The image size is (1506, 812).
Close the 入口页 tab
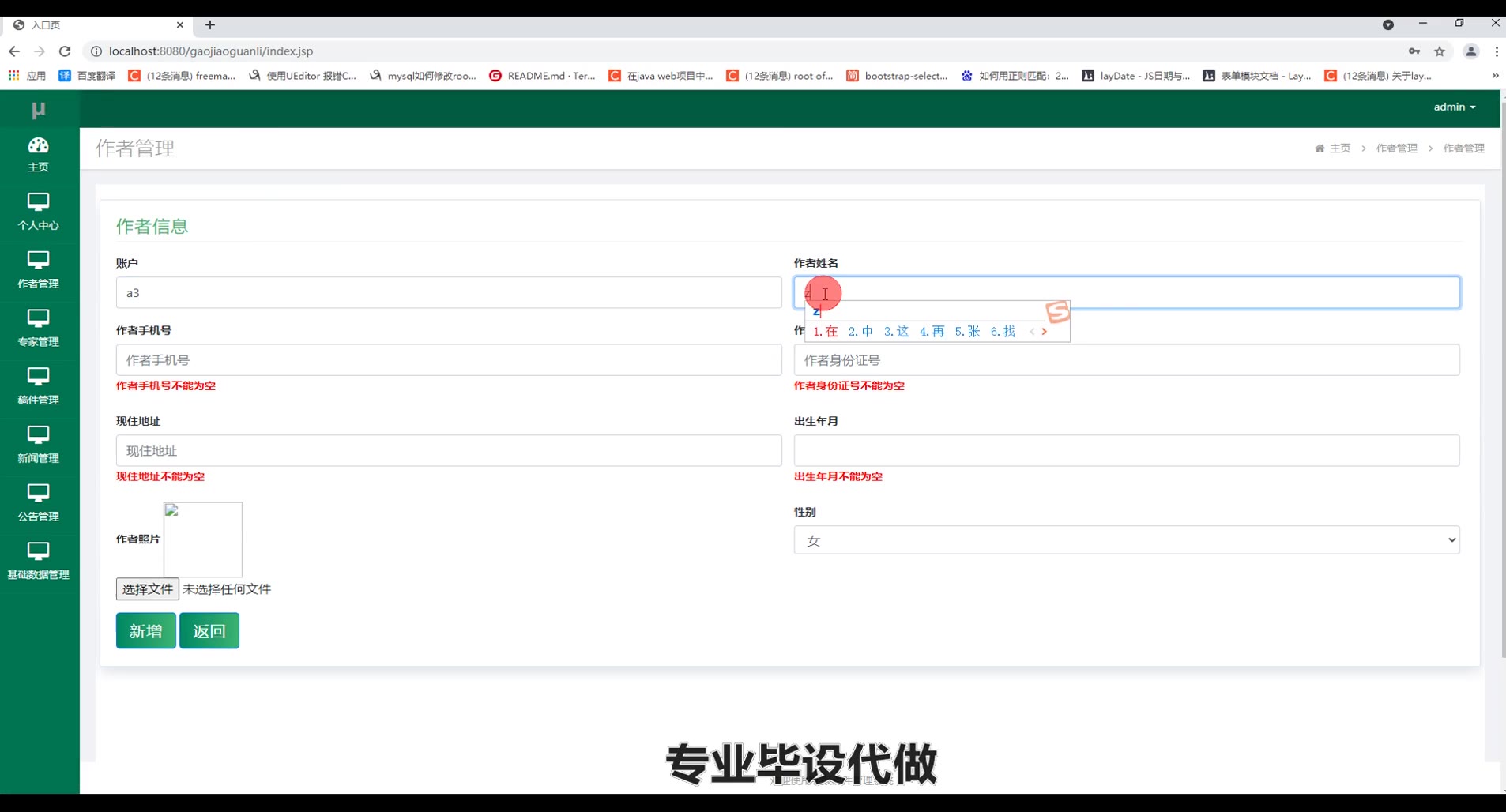[x=180, y=25]
